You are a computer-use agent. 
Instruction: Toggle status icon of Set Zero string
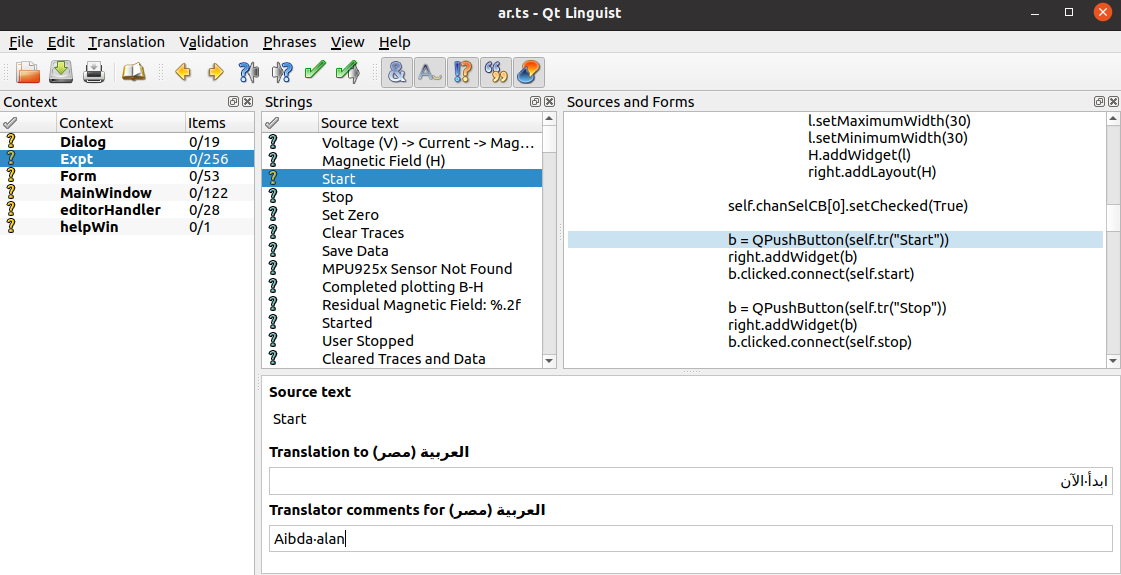(x=272, y=215)
